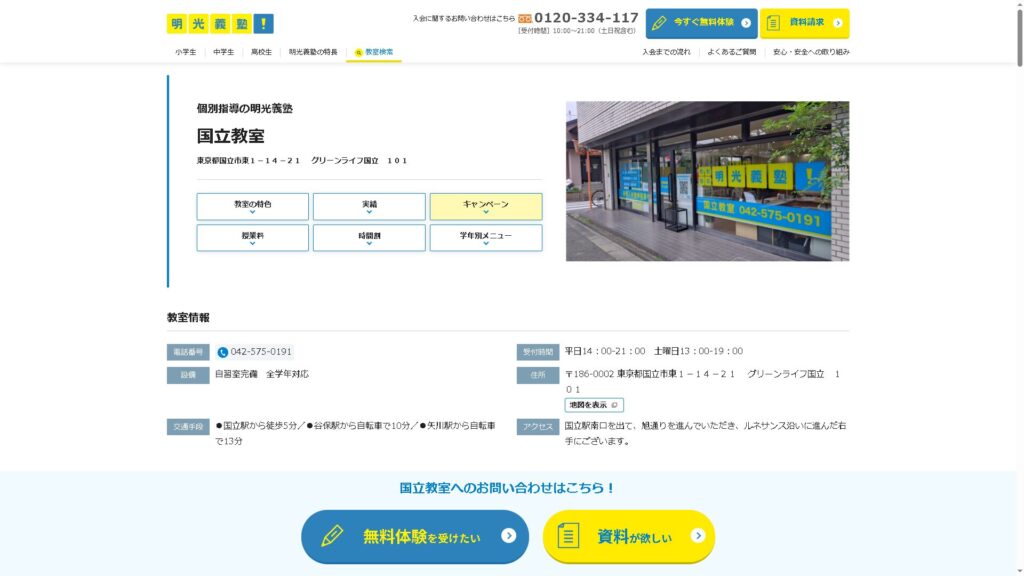
Task: Click the document icon on 資料が欲しい
Action: point(567,536)
